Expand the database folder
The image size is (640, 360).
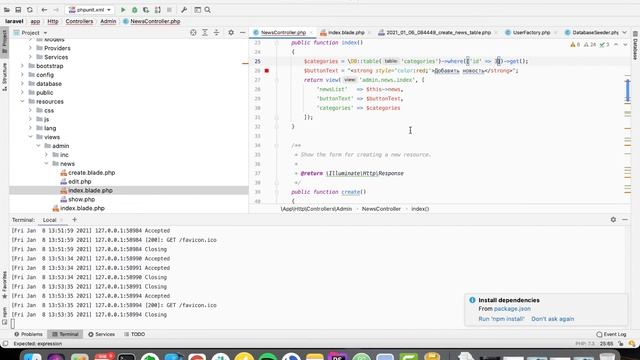(22, 84)
